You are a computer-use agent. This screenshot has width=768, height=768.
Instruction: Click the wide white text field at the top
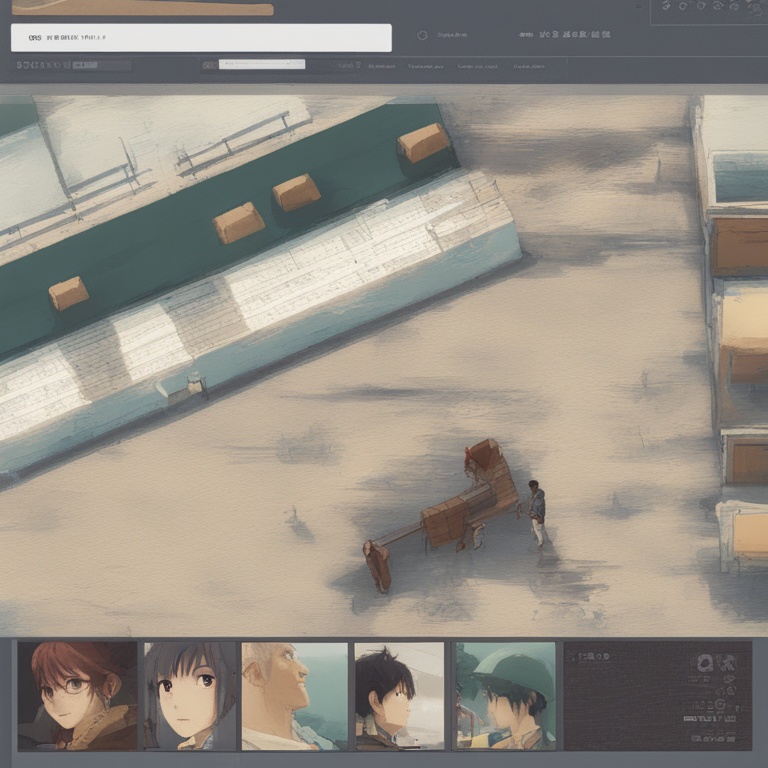coord(201,38)
